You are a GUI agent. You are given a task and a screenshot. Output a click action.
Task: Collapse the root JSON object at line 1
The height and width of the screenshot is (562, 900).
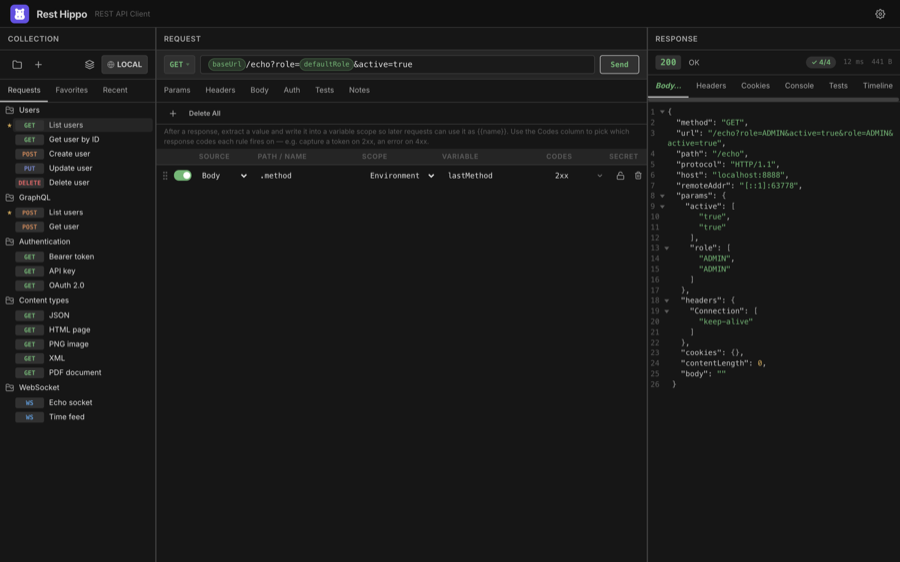tap(662, 112)
